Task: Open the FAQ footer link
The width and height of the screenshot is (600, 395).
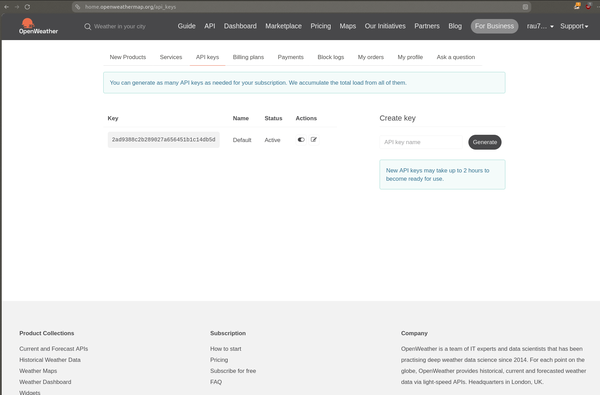Action: pos(216,382)
